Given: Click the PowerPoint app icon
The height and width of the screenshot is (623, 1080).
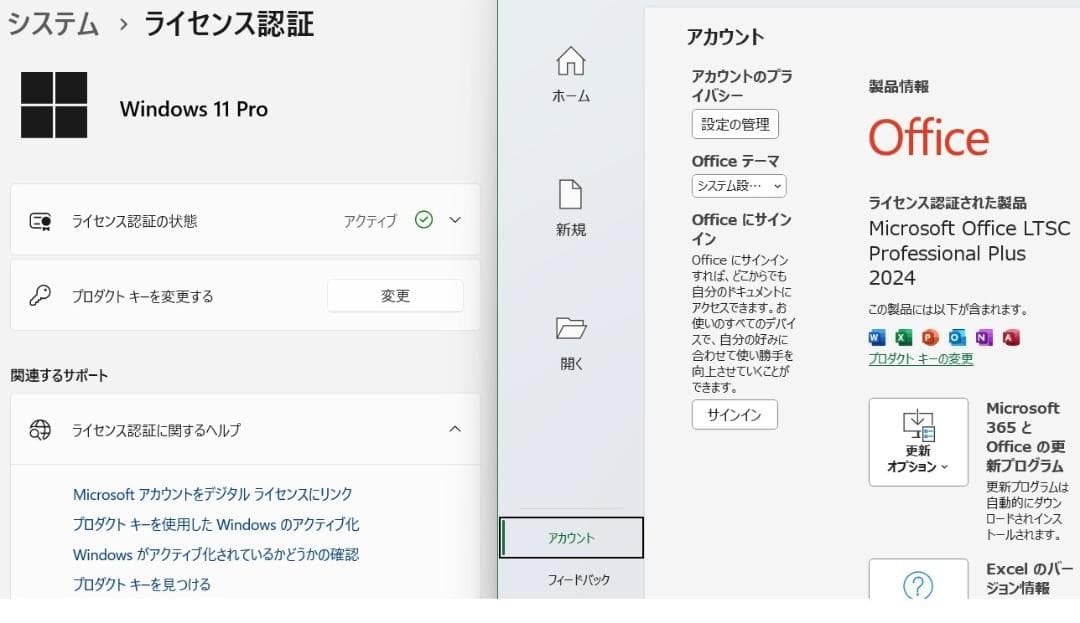Looking at the screenshot, I should click(930, 338).
